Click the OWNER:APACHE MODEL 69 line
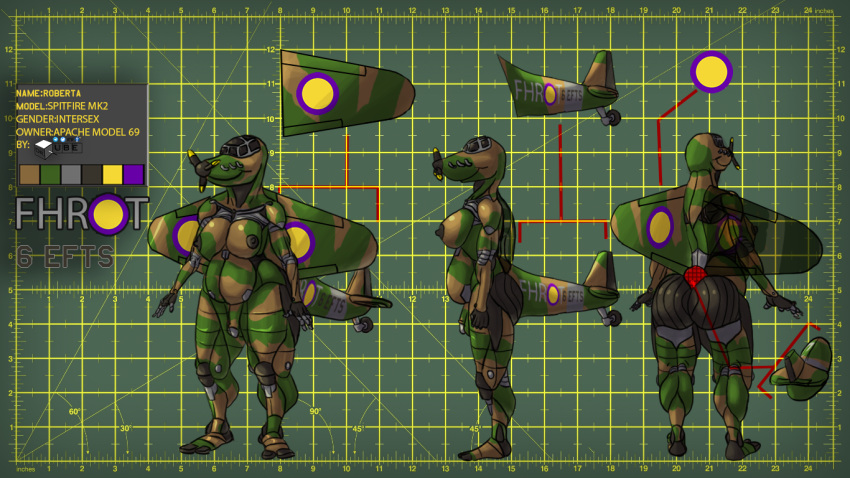 (x=79, y=132)
